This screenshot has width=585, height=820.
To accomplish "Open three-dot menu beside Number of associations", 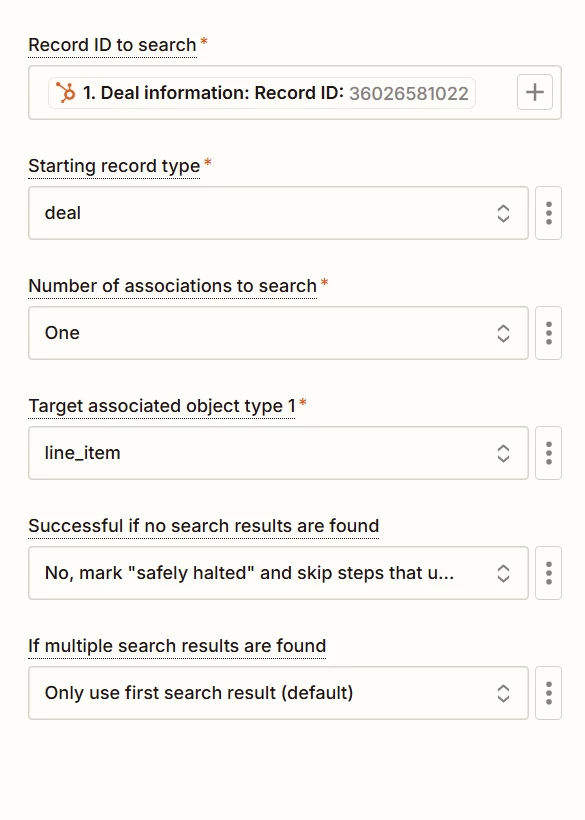I will 548,333.
